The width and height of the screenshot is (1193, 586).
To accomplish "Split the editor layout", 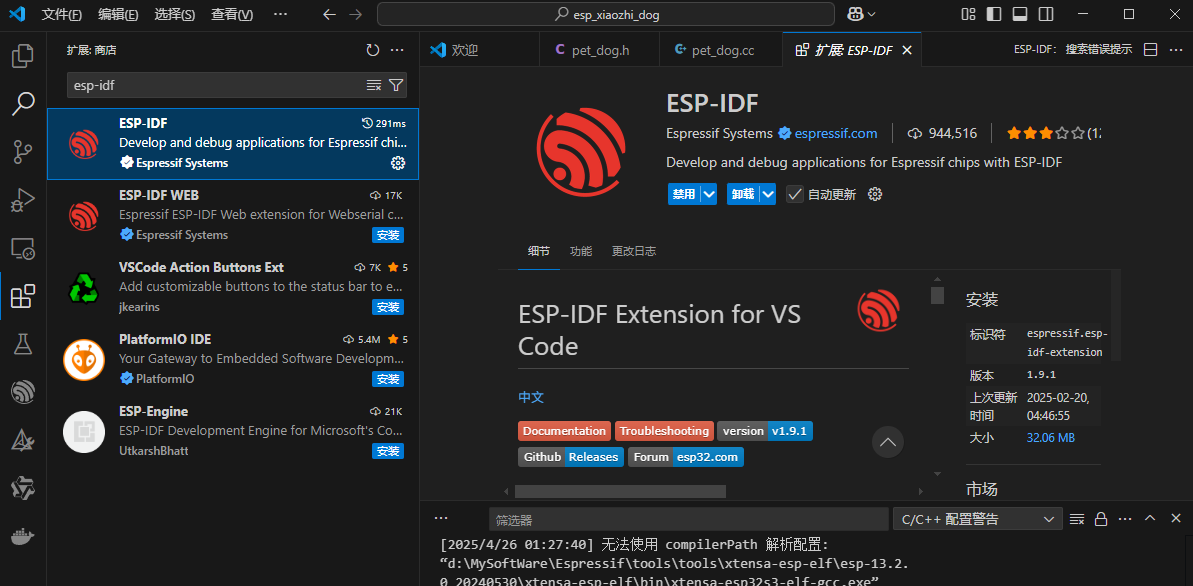I will pyautogui.click(x=1151, y=49).
